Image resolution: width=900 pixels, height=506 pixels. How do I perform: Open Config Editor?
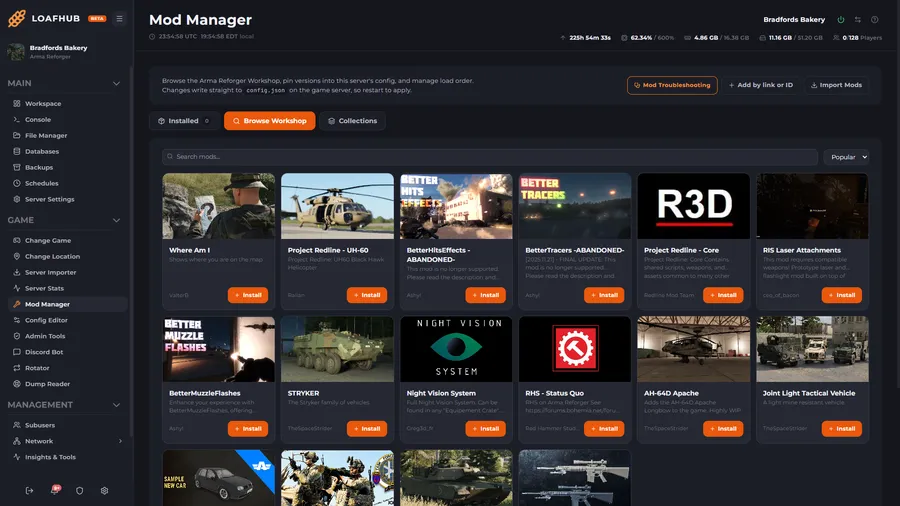[x=67, y=320]
